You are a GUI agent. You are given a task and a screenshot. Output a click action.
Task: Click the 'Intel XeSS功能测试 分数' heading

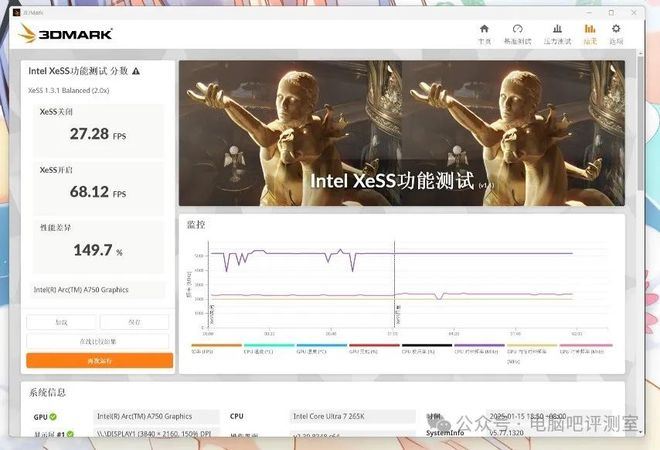(x=78, y=71)
